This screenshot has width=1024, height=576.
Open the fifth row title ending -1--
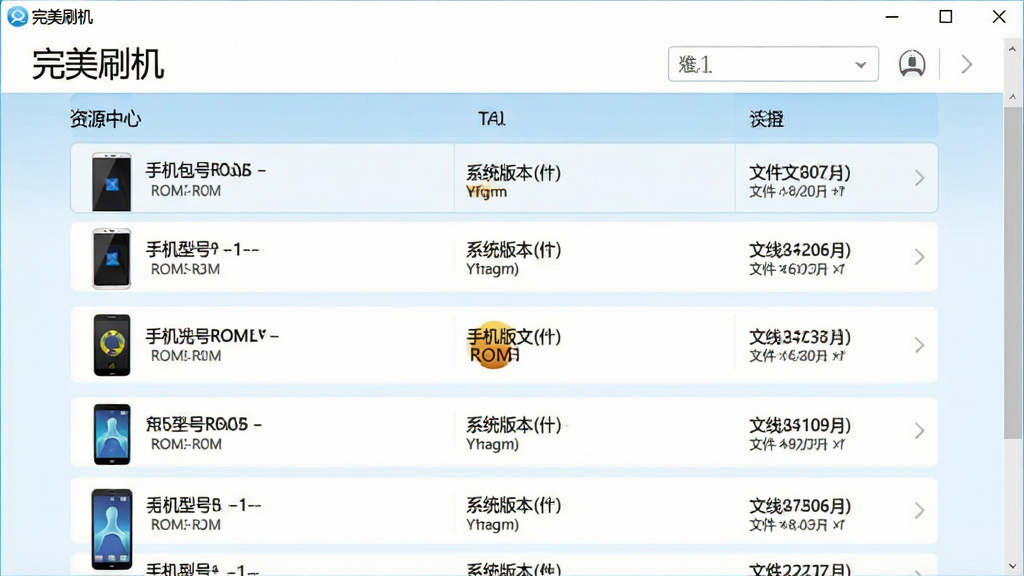coord(203,505)
